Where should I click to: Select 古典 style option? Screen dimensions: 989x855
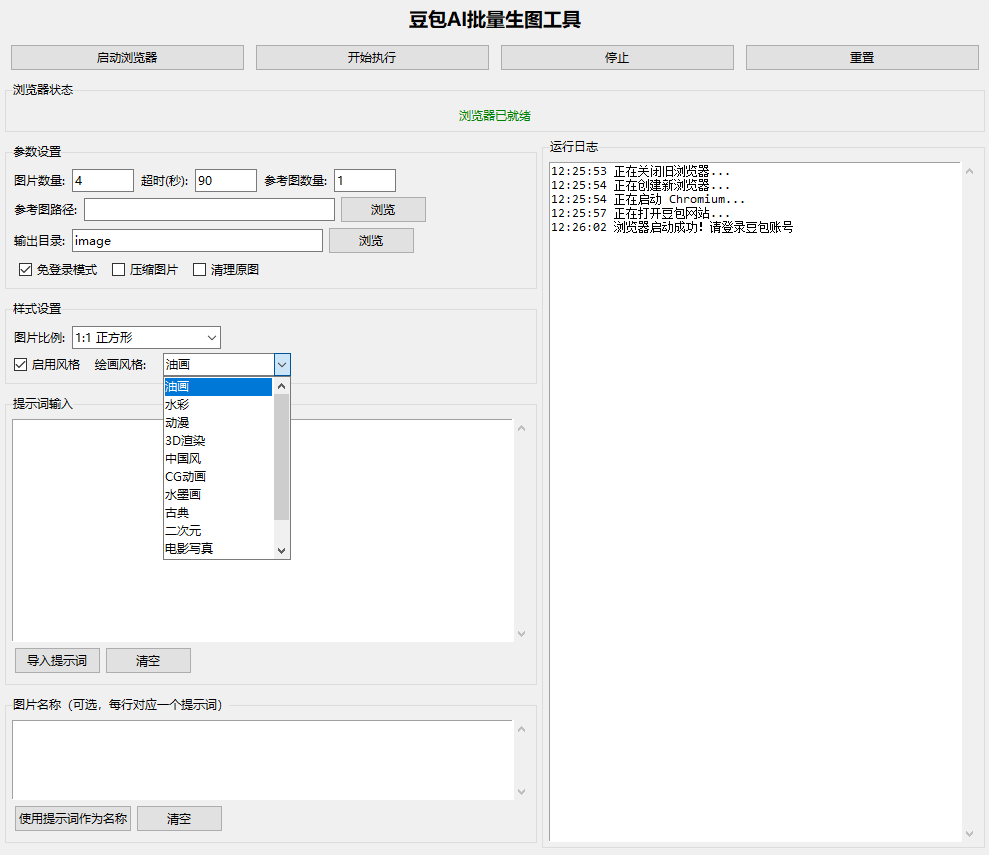pyautogui.click(x=218, y=513)
